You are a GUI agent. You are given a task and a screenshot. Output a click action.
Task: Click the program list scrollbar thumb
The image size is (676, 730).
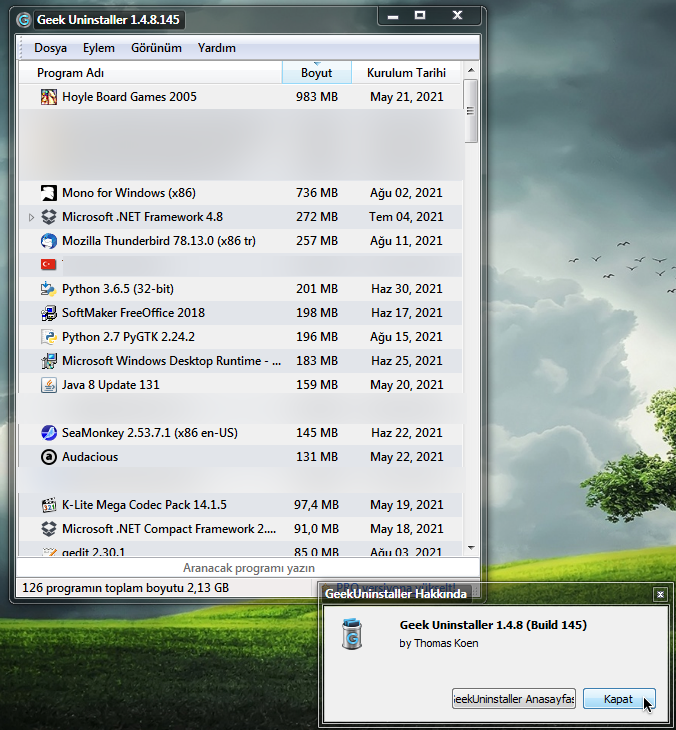(x=471, y=111)
